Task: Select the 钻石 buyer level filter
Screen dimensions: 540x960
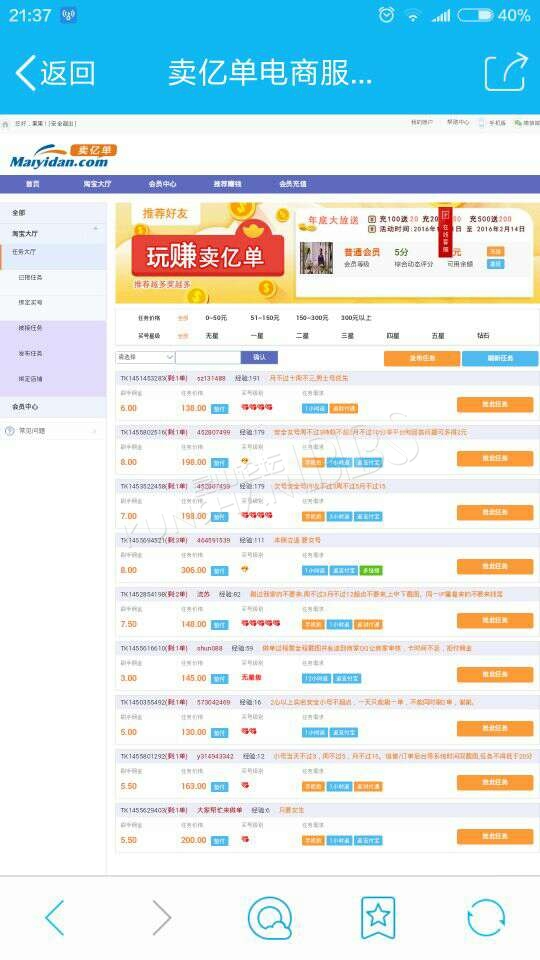Action: 483,336
